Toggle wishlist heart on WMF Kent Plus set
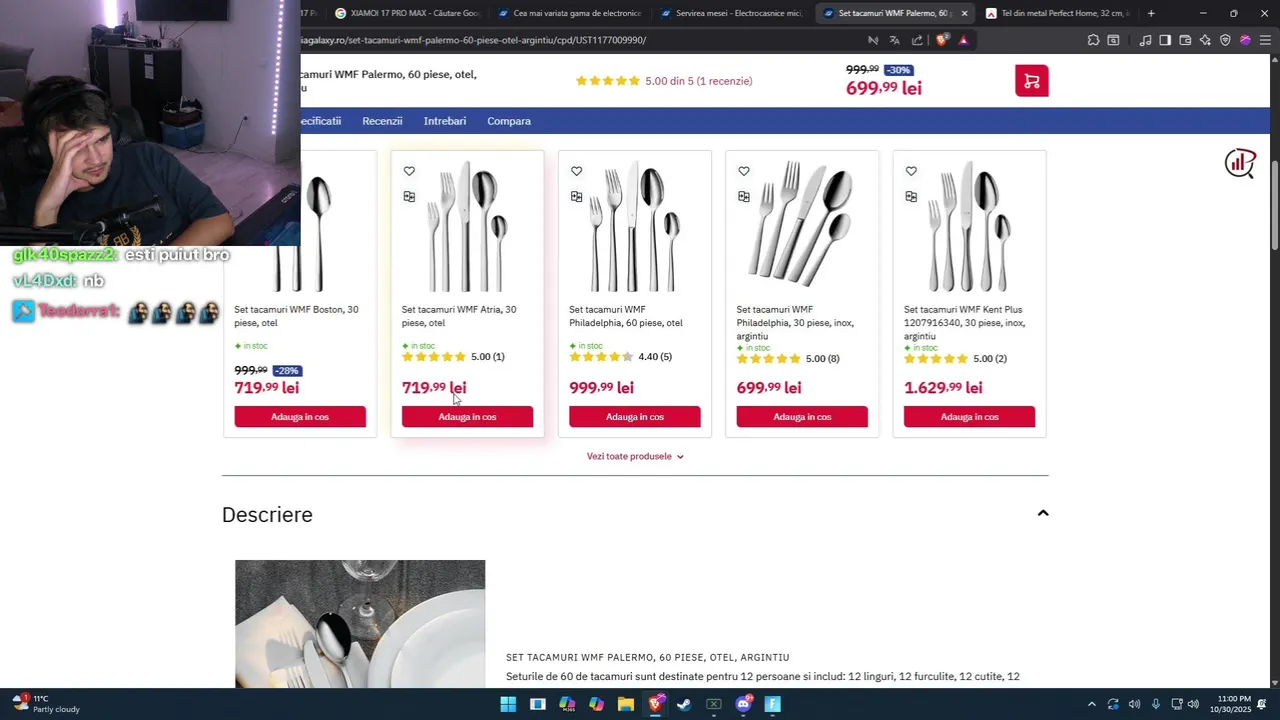 point(911,171)
